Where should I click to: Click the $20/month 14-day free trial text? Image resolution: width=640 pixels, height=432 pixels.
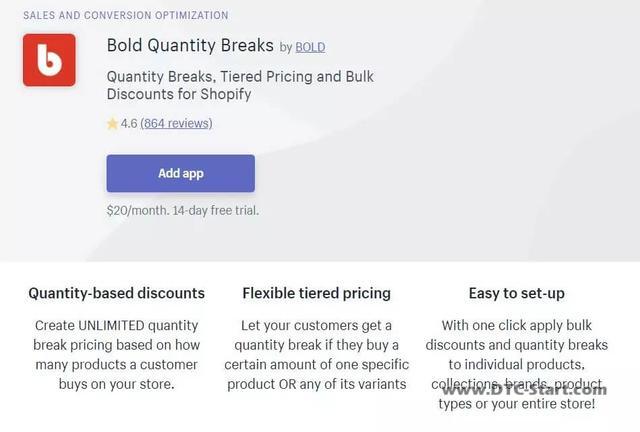tap(183, 211)
